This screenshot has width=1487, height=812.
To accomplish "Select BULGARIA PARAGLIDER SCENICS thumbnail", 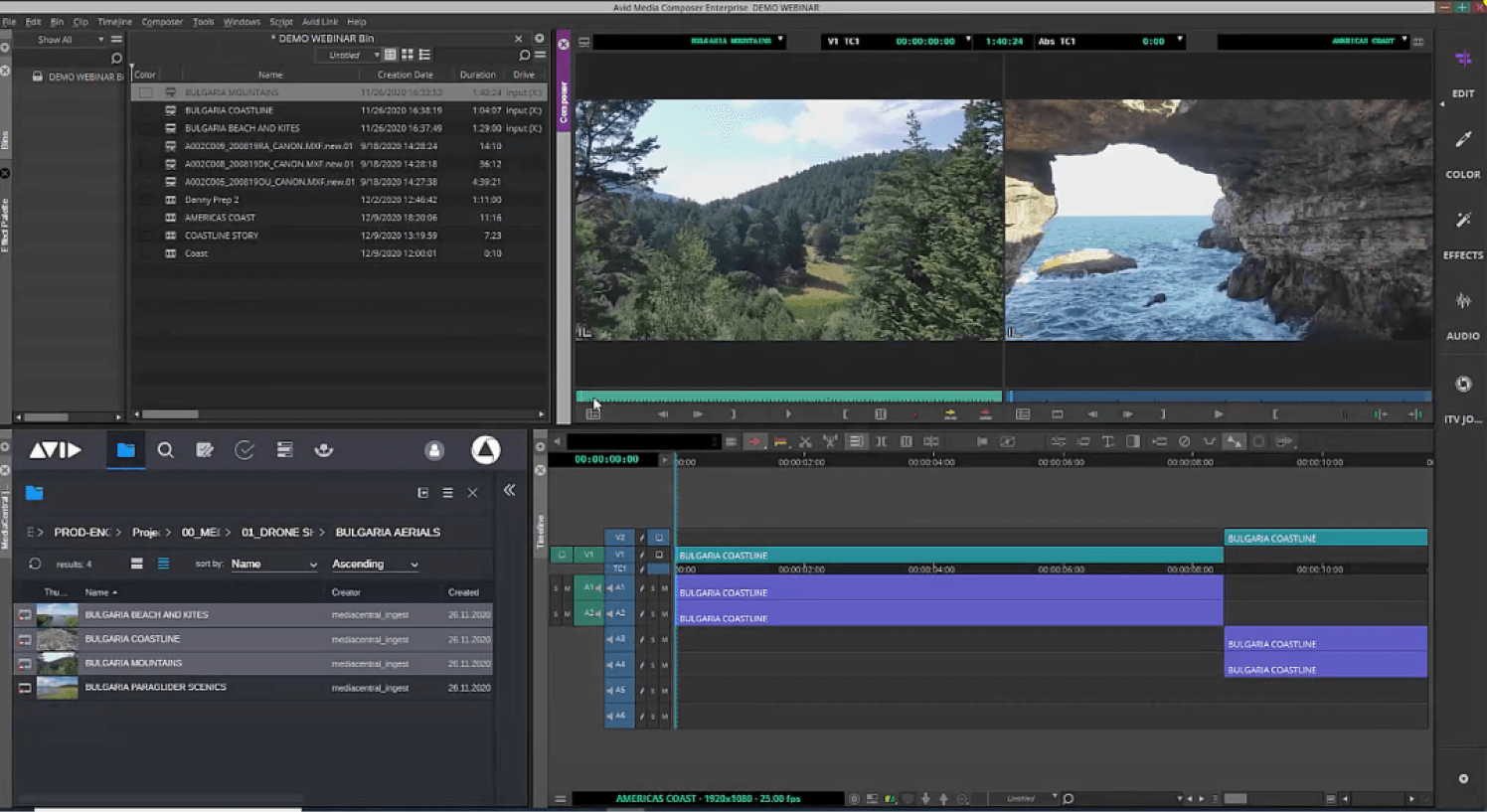I will pos(57,687).
